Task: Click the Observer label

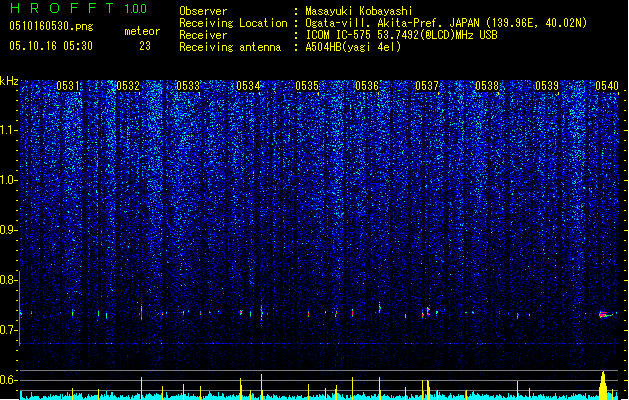Action: [203, 11]
